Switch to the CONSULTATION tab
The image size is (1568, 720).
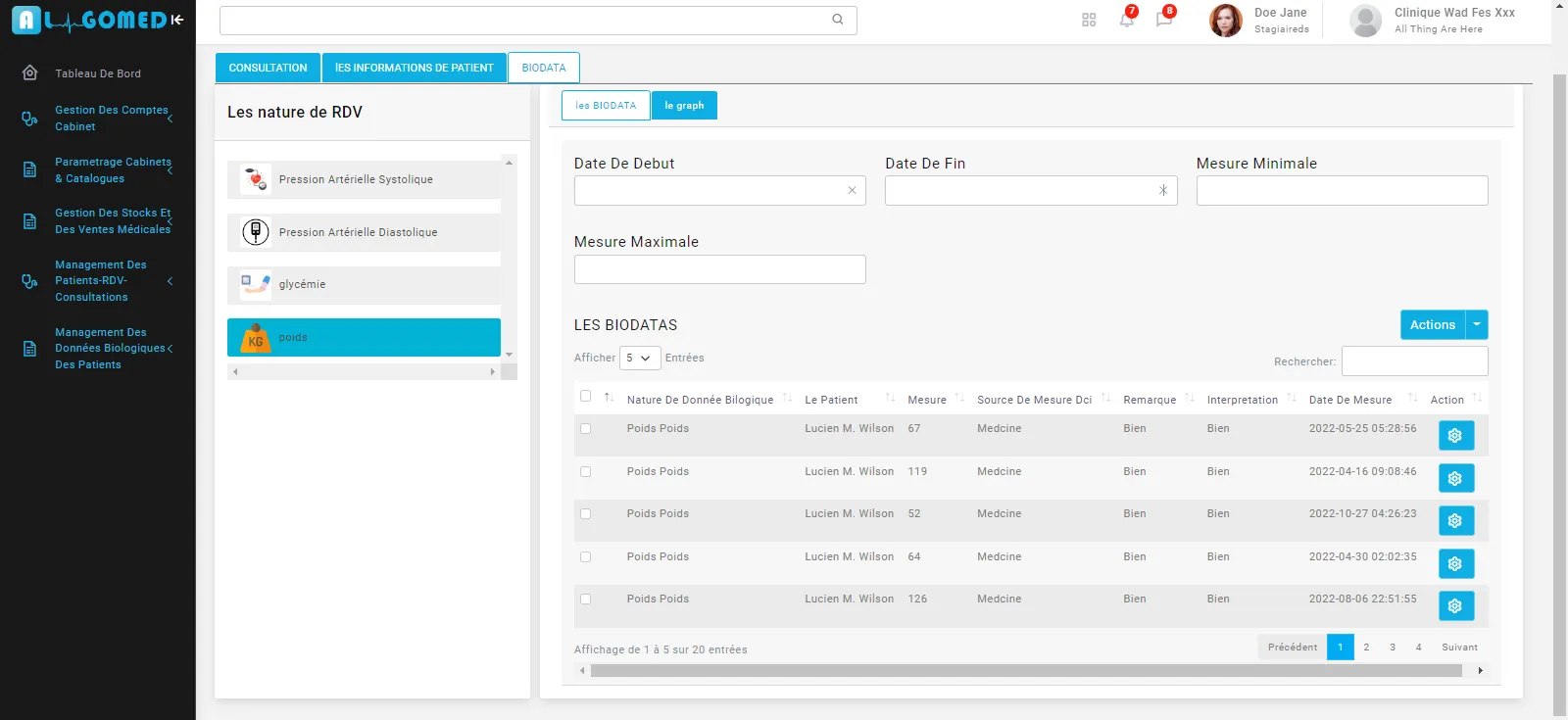point(268,68)
